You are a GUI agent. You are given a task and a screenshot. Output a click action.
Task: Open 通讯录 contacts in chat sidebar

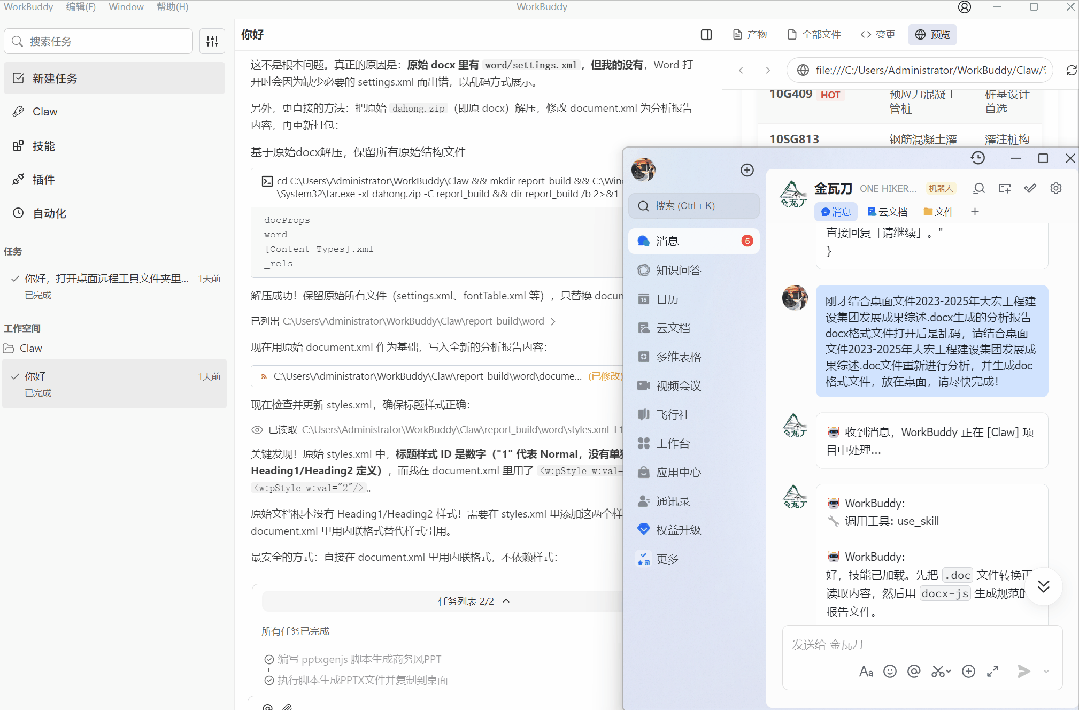(694, 502)
